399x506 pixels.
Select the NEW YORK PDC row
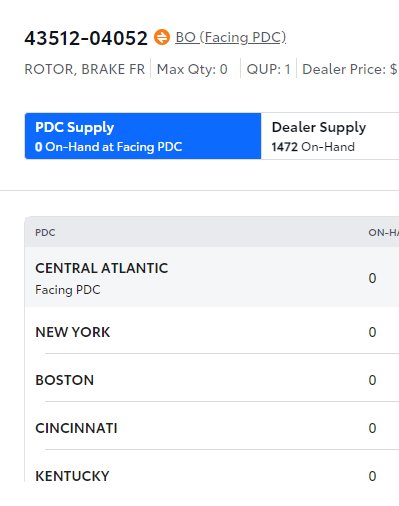(212, 332)
